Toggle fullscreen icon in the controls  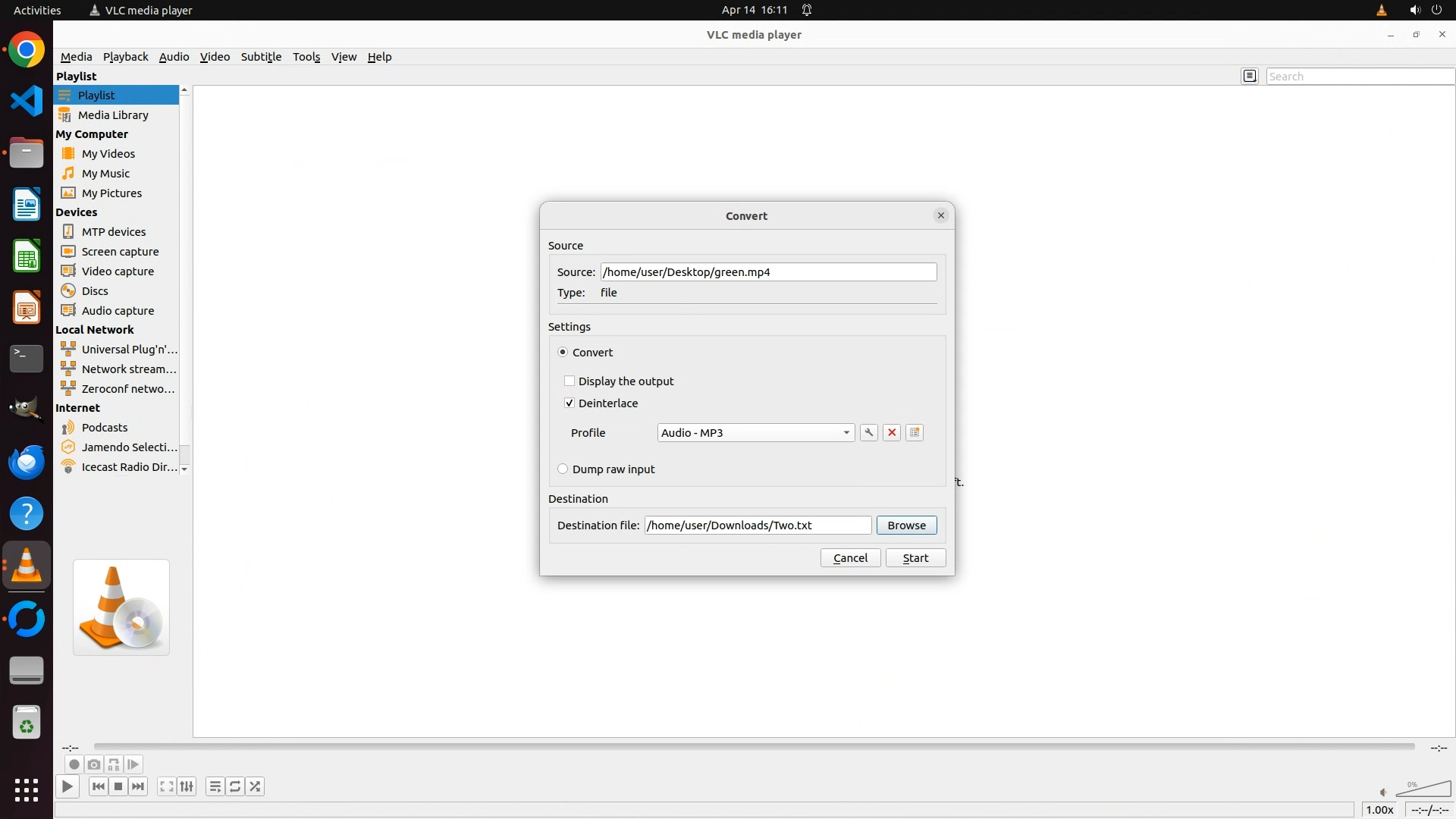tap(167, 786)
